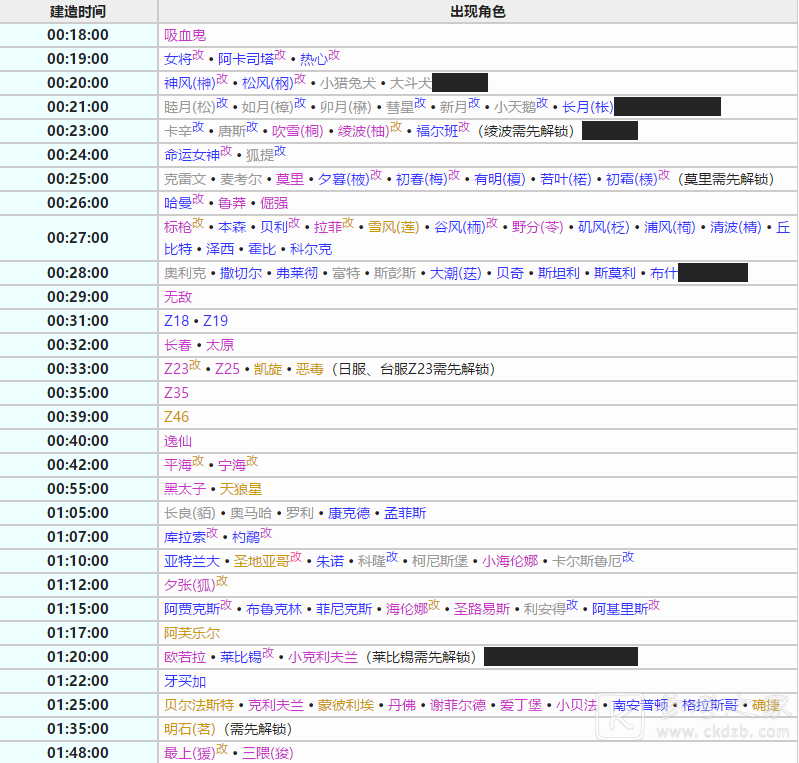Screen dimensions: 799x763
Task: Open the 康克德 link
Action: click(349, 513)
